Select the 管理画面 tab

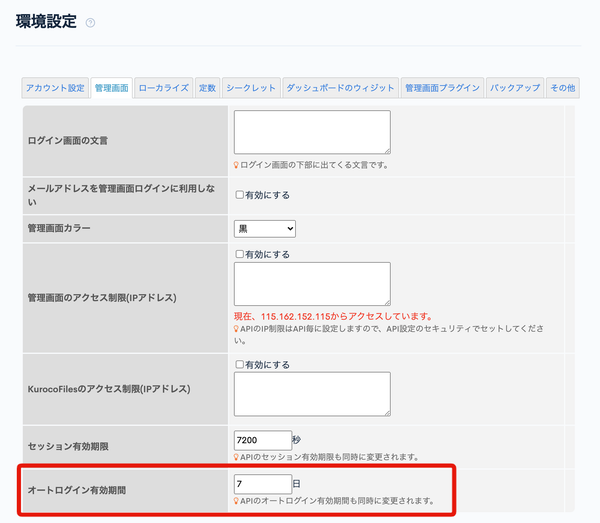point(112,88)
